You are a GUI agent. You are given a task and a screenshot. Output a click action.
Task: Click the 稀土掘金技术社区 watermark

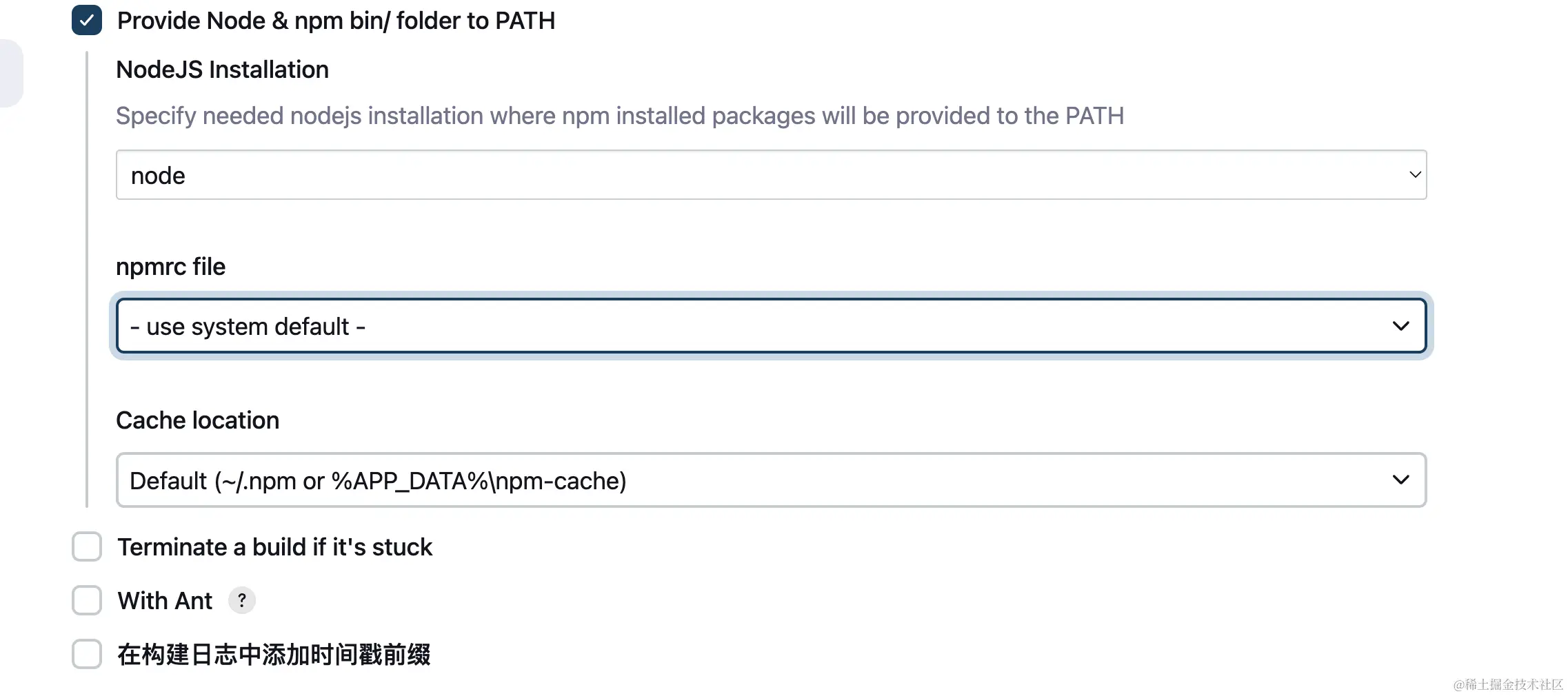tap(1508, 684)
